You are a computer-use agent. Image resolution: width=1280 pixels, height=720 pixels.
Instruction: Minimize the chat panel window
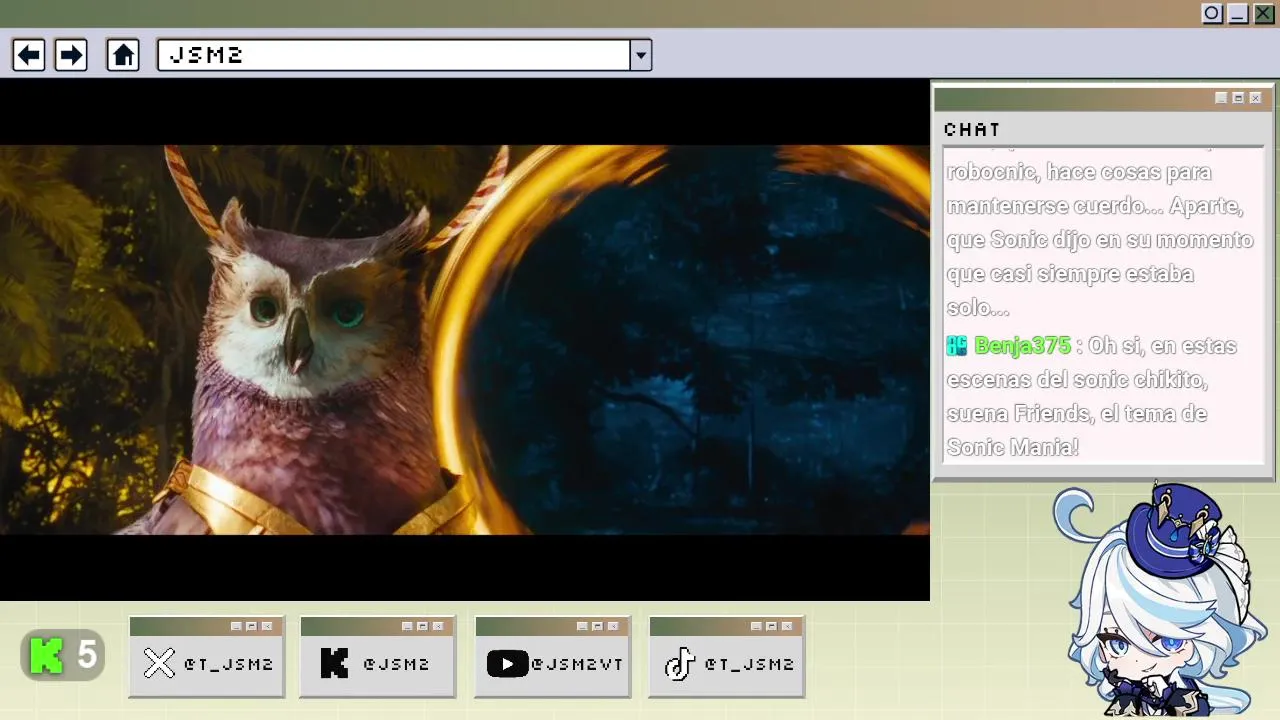tap(1221, 98)
